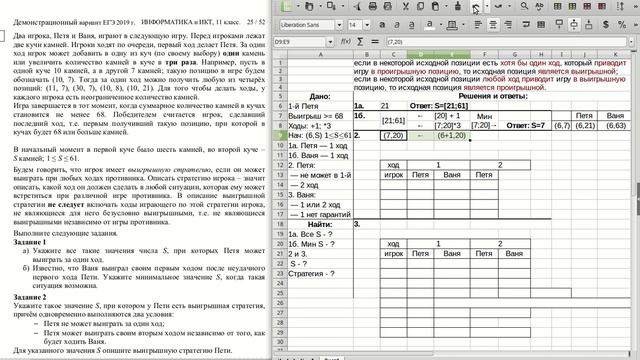Click the Print icon
Screen dimensions: 640x360
[372, 6]
